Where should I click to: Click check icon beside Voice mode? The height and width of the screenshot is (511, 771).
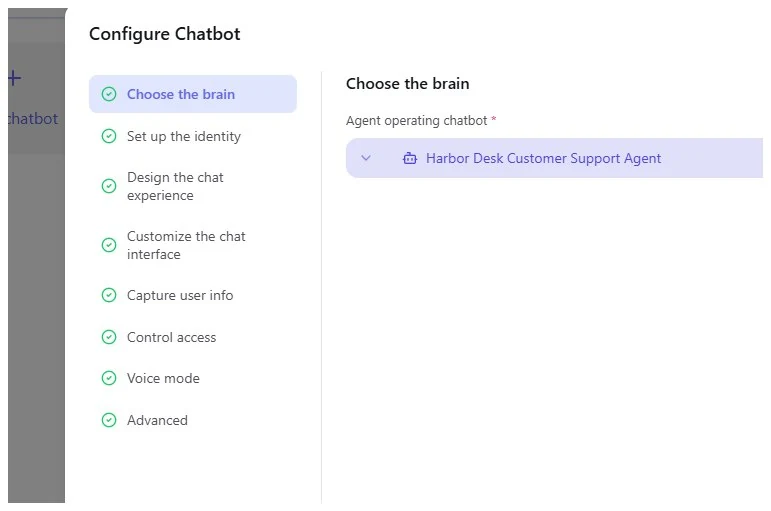109,378
